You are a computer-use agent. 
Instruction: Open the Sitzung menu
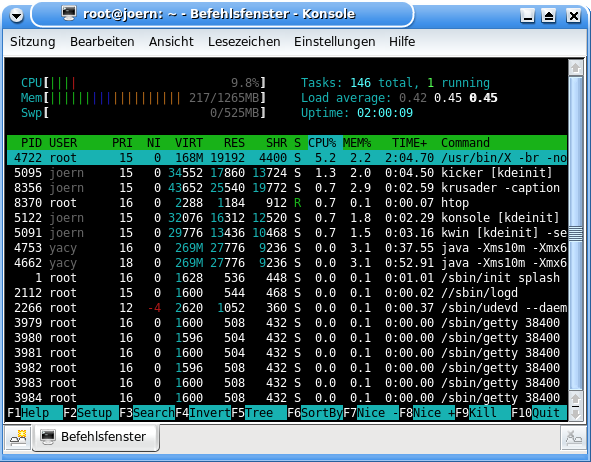[x=33, y=41]
